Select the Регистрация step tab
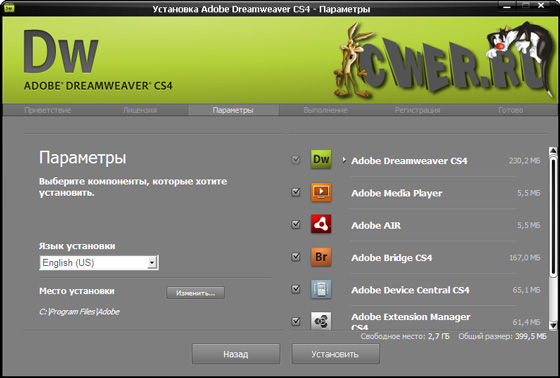This screenshot has width=560, height=378. click(418, 110)
